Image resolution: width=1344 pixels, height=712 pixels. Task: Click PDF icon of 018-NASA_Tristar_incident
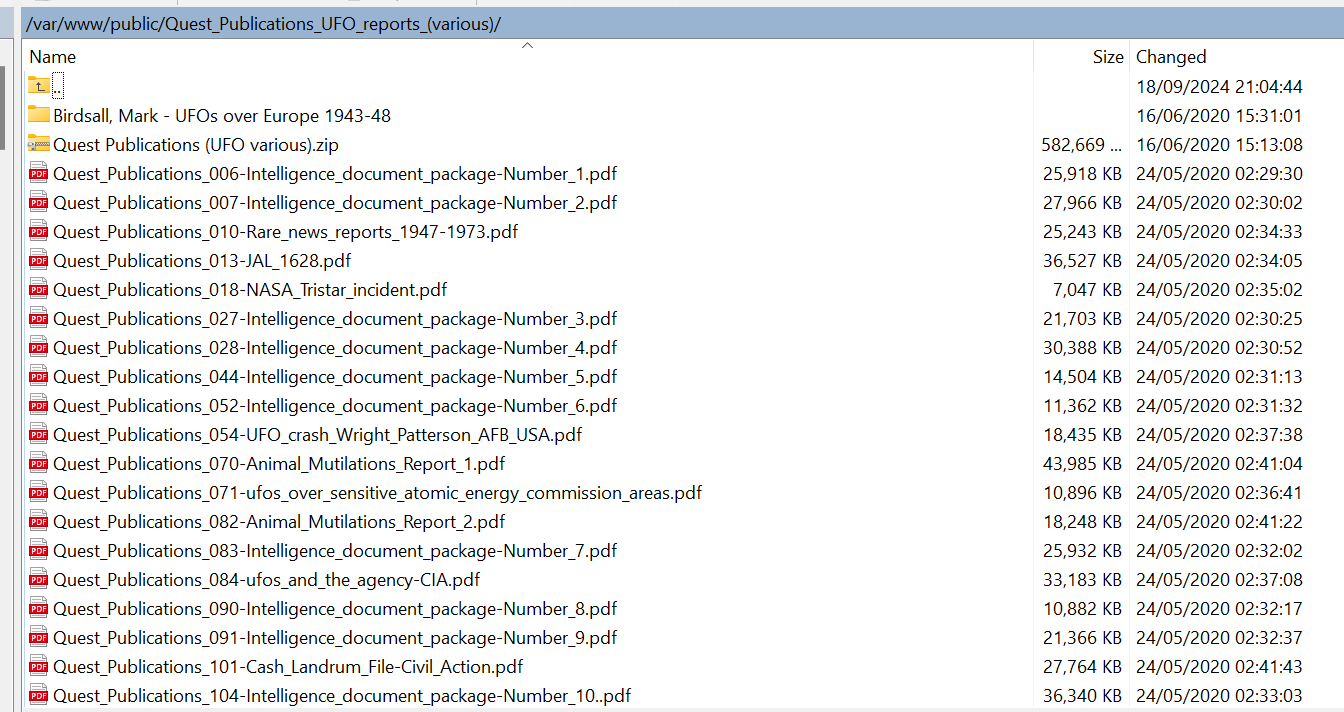[x=39, y=289]
